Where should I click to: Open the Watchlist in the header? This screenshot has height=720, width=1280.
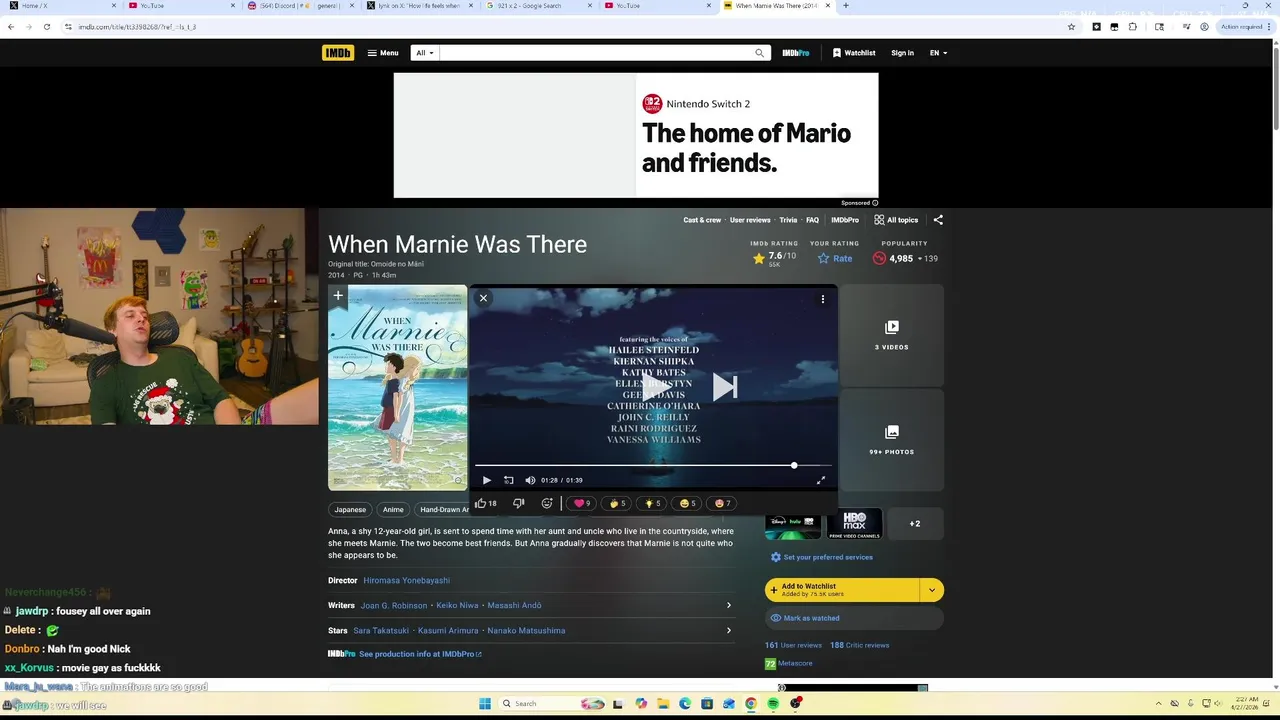854,53
